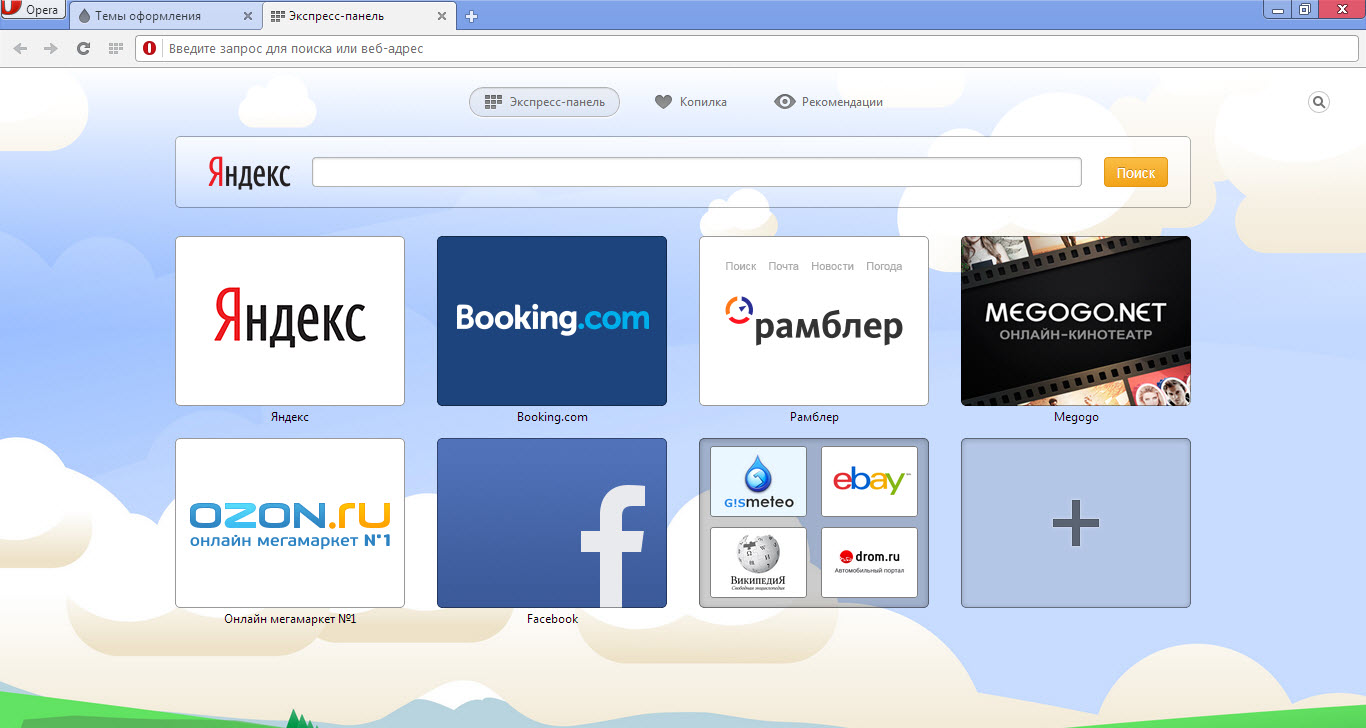Go back with the back arrow
This screenshot has width=1366, height=728.
[x=20, y=48]
